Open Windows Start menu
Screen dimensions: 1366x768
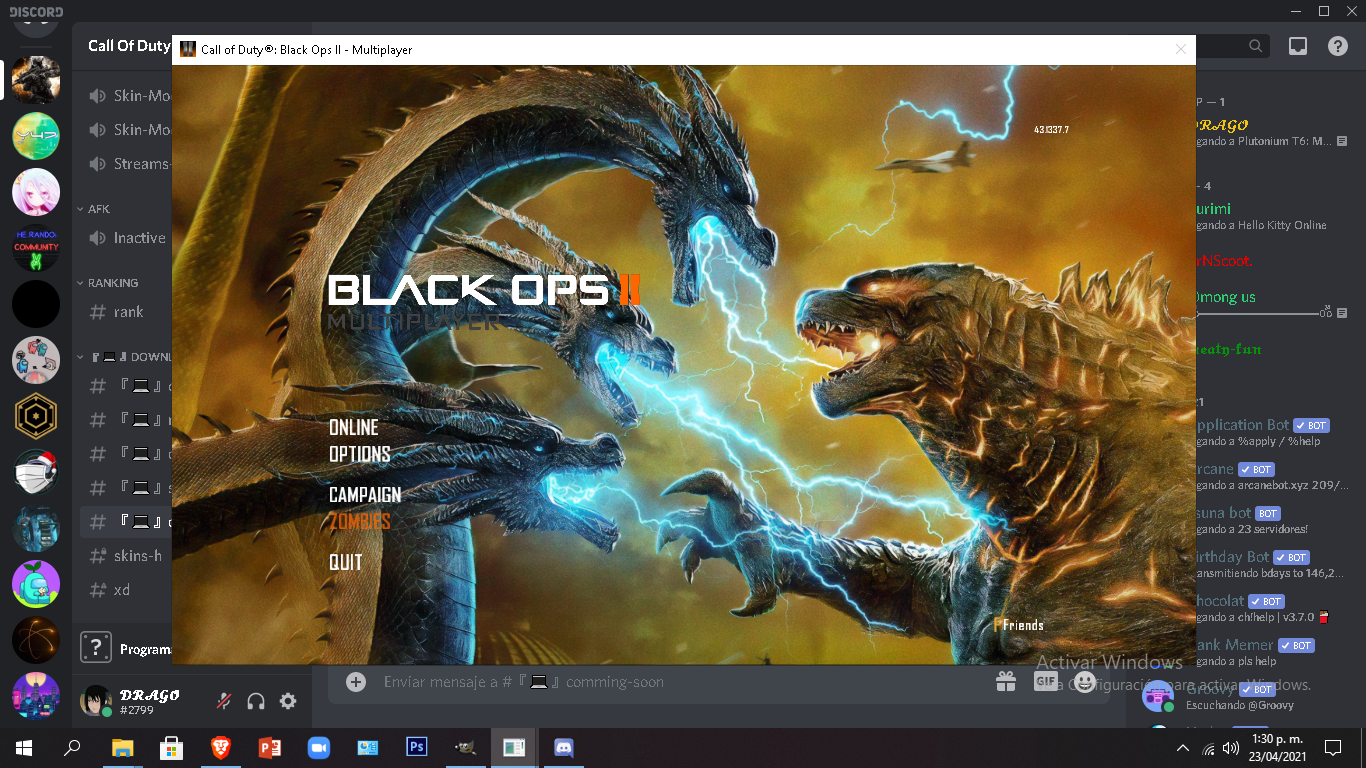pos(24,747)
